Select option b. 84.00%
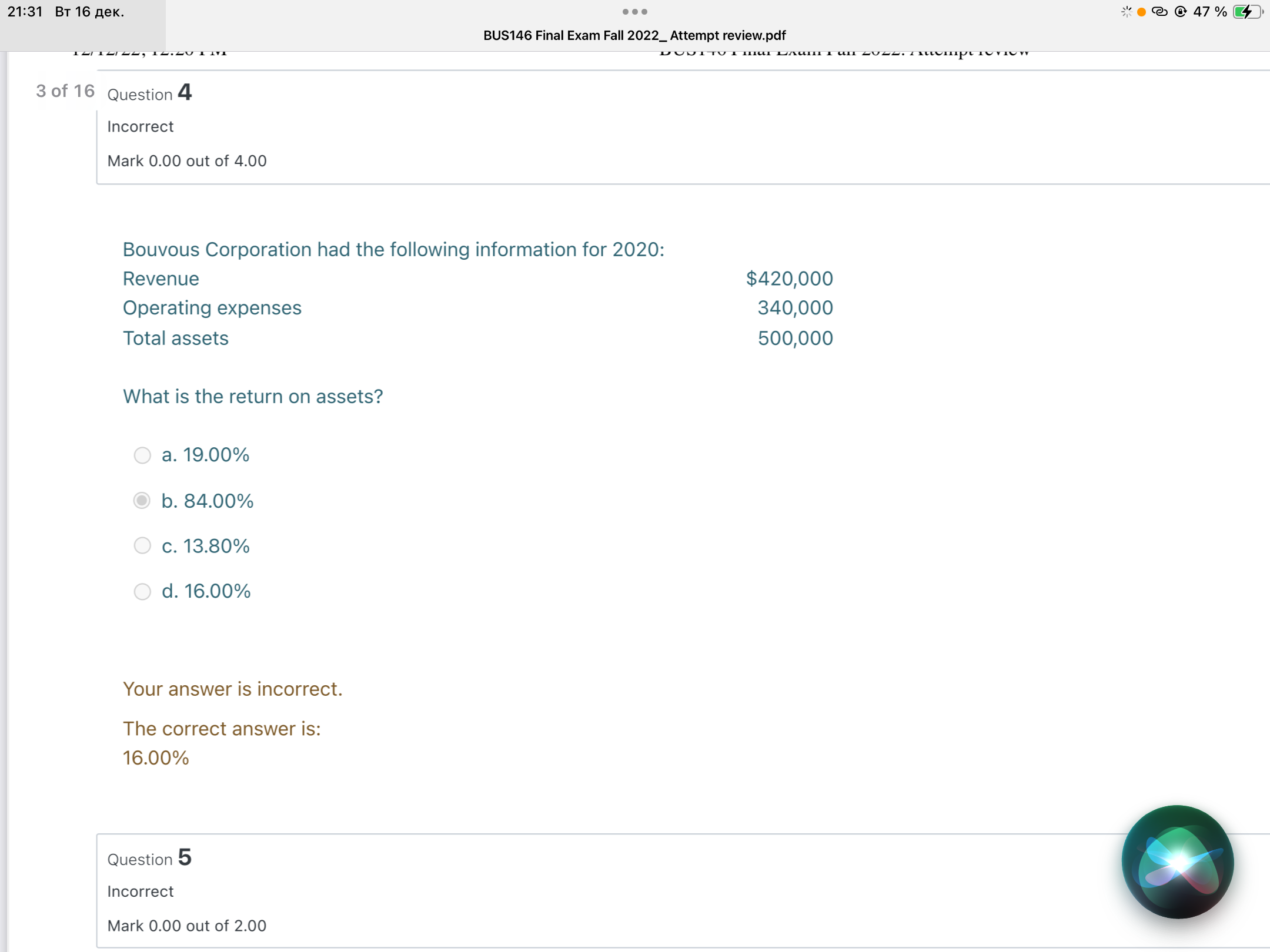The height and width of the screenshot is (952, 1270). point(142,501)
